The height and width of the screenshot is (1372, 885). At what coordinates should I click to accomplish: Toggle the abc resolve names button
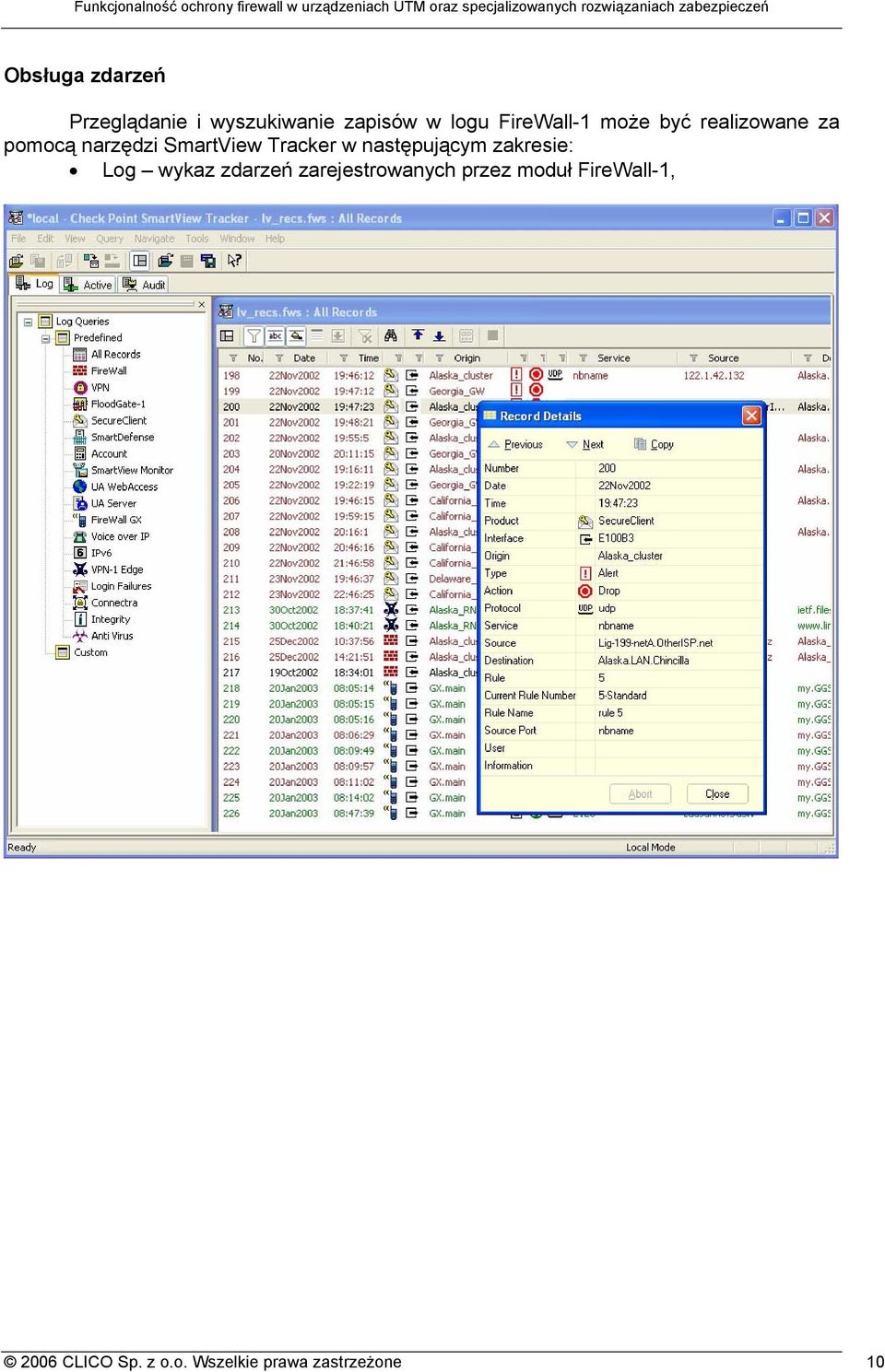coord(275,336)
